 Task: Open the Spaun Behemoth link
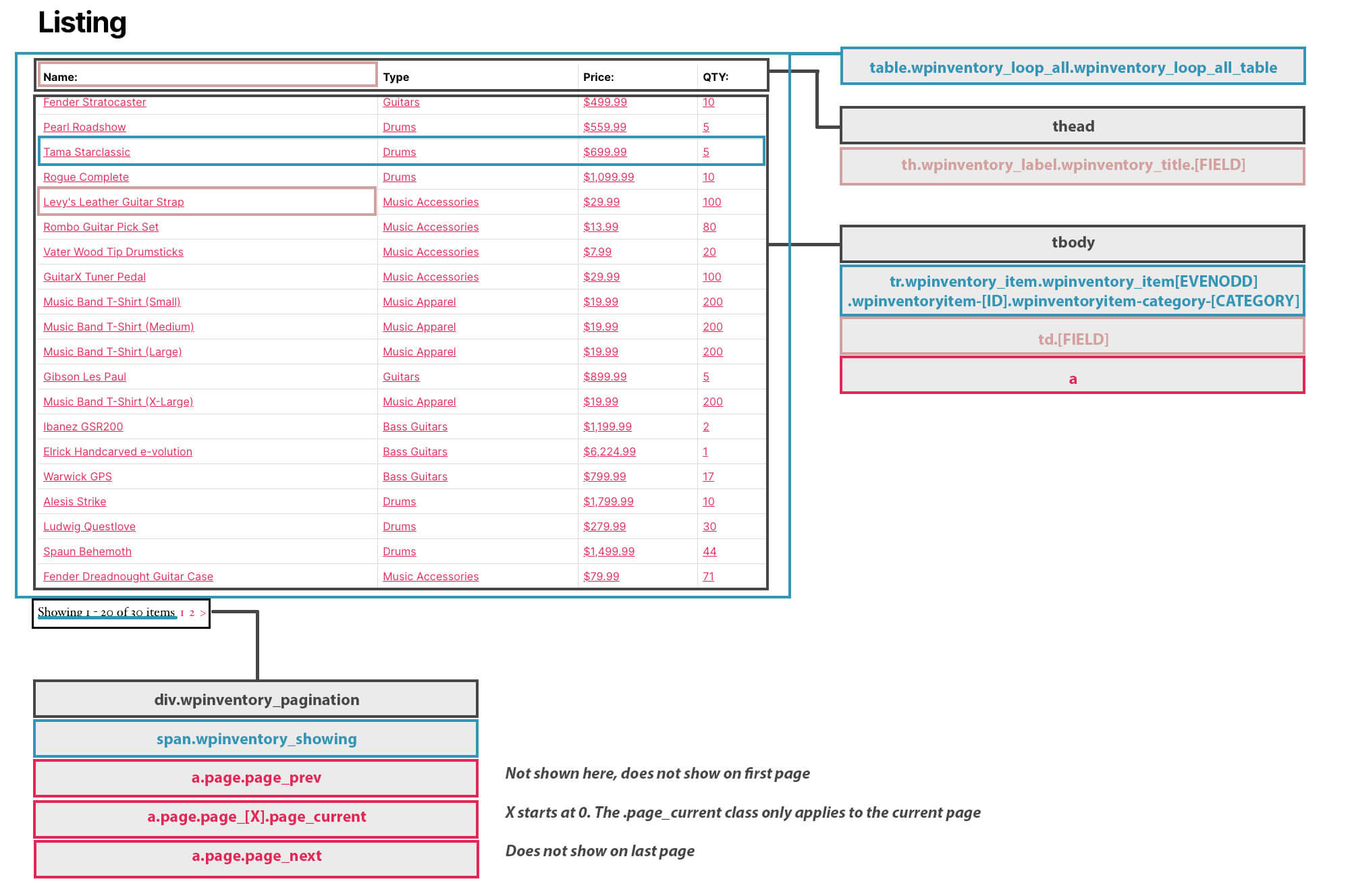(x=87, y=551)
